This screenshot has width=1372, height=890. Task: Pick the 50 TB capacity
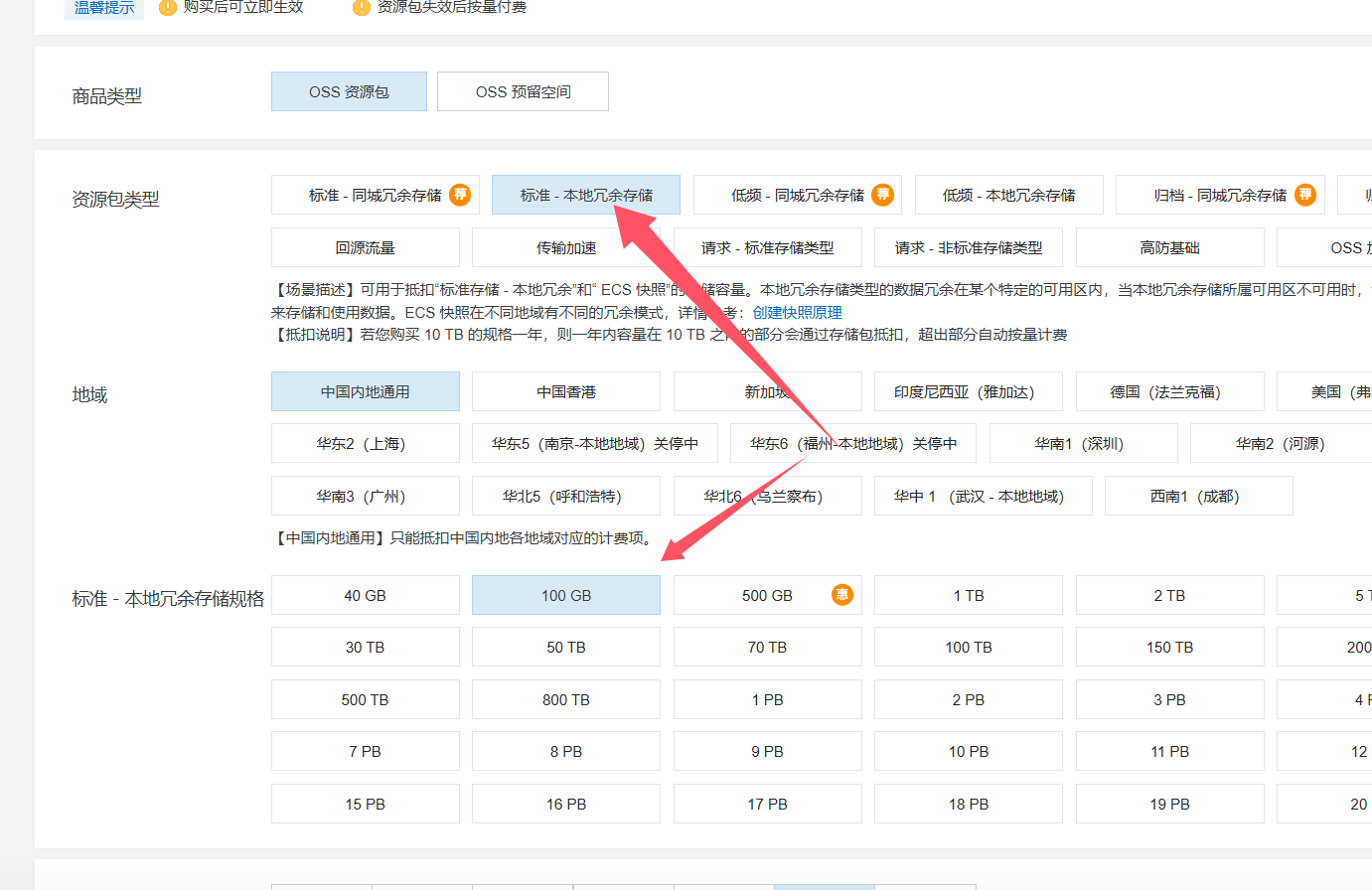click(566, 647)
